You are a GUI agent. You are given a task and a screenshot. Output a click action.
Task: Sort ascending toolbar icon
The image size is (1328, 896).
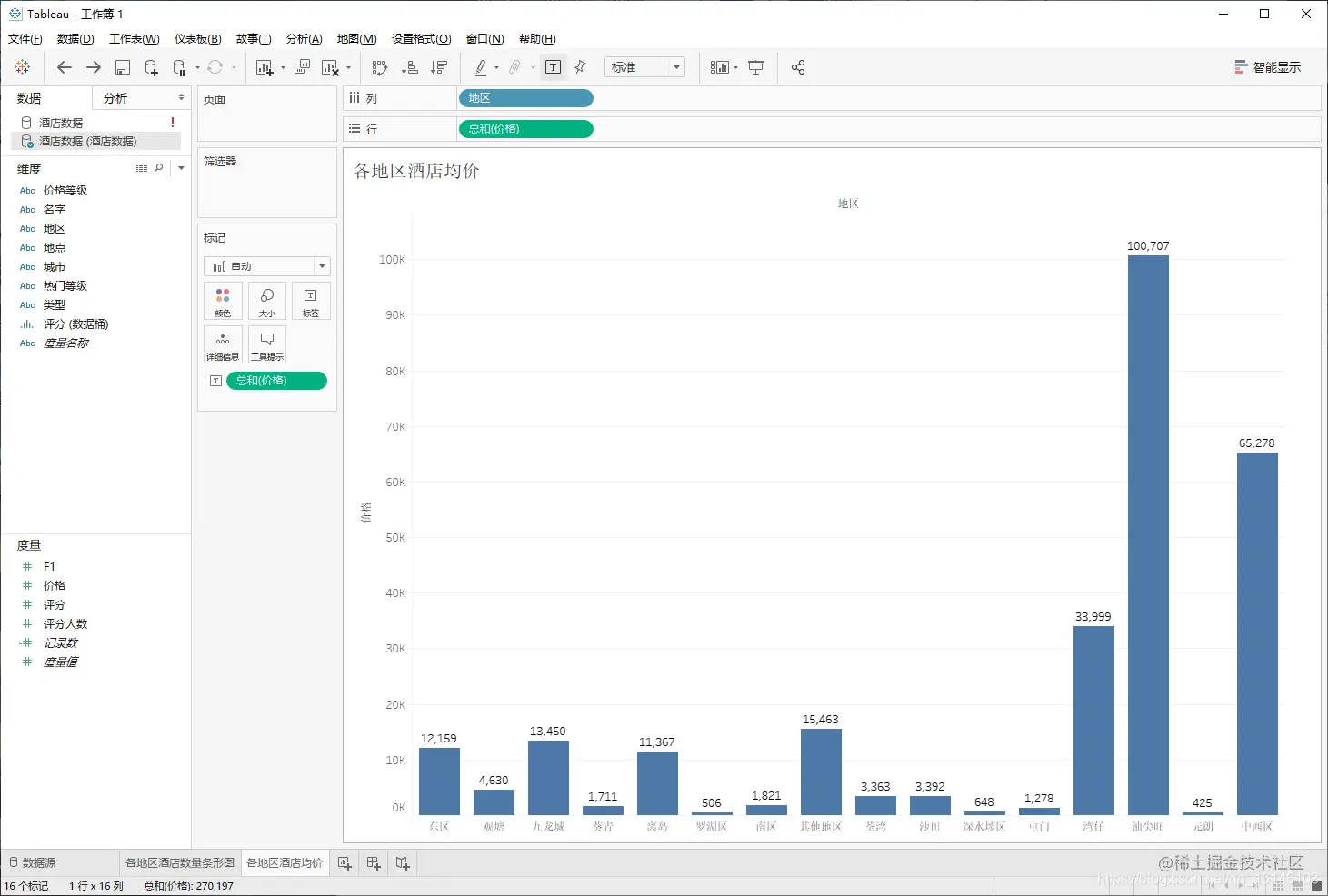point(410,67)
